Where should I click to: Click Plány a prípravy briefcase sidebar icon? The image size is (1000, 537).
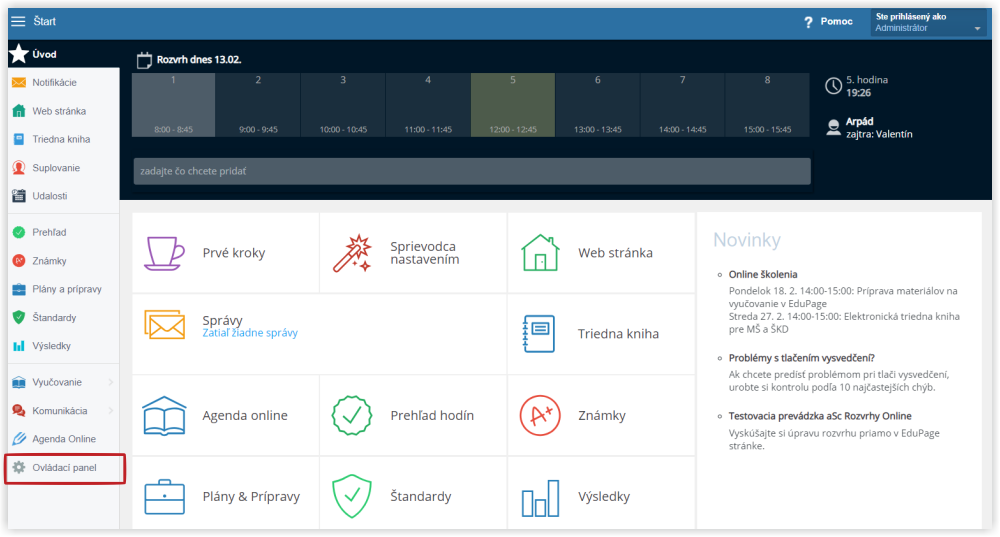19,289
